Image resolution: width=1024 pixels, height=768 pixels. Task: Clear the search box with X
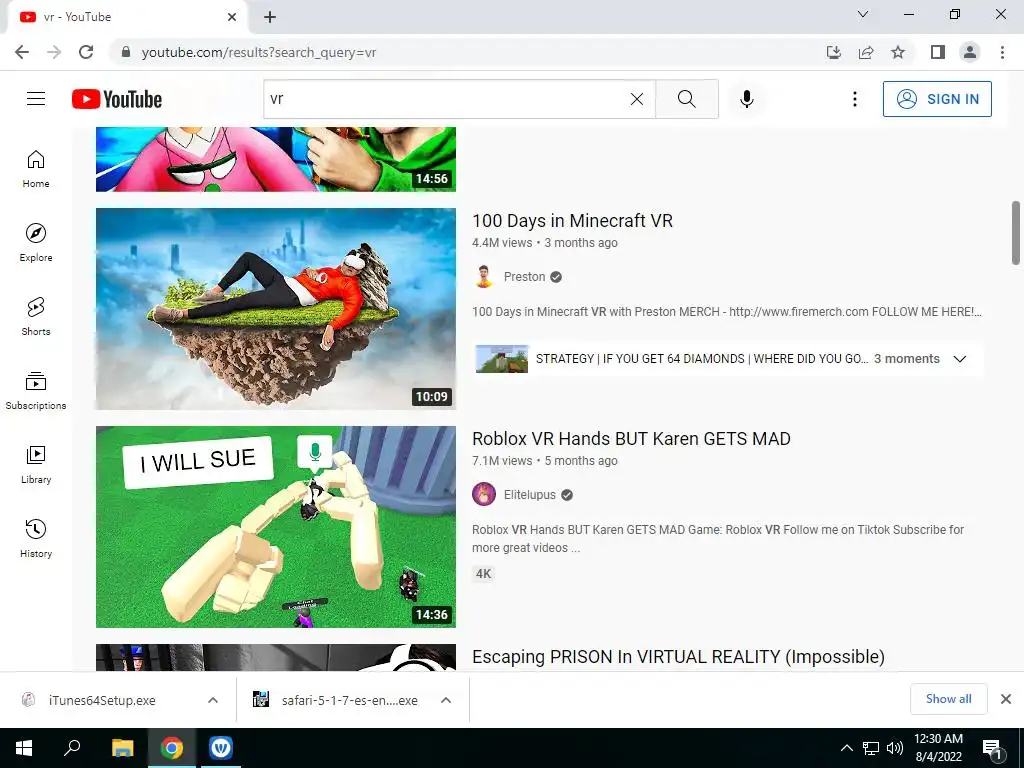coord(637,99)
